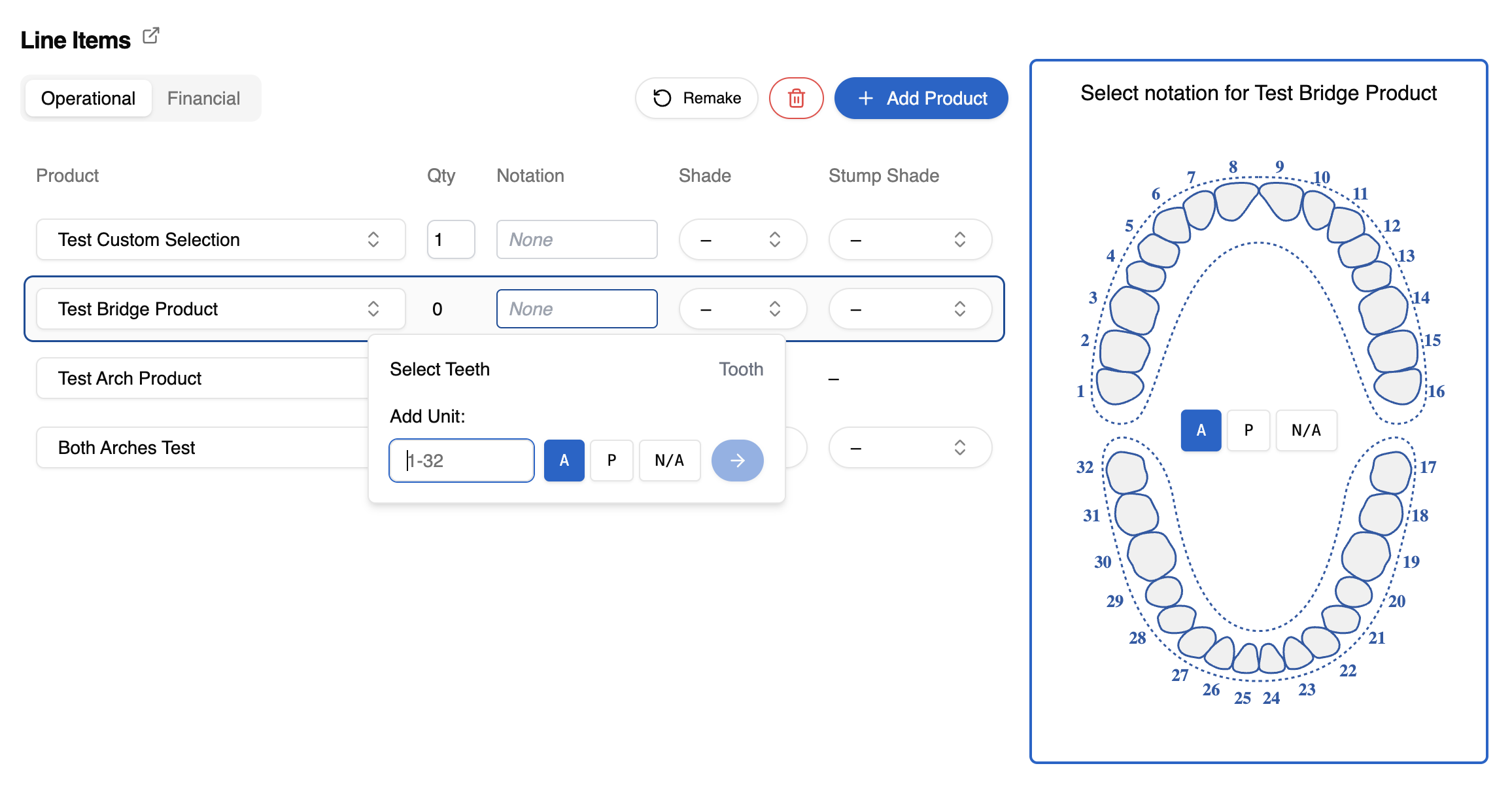Screen dimensions: 1512x785
Task: Open the Test Bridge Product dropdown
Action: tap(221, 309)
